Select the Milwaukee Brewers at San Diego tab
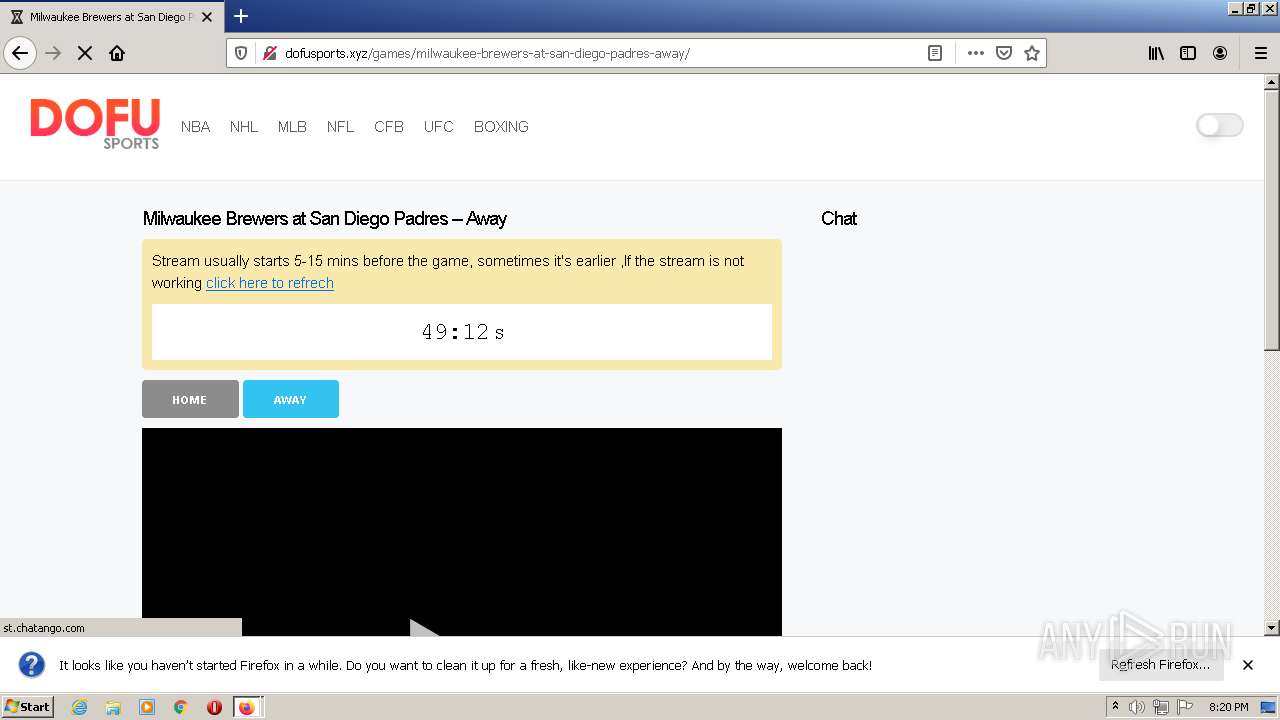Image resolution: width=1280 pixels, height=720 pixels. [110, 17]
